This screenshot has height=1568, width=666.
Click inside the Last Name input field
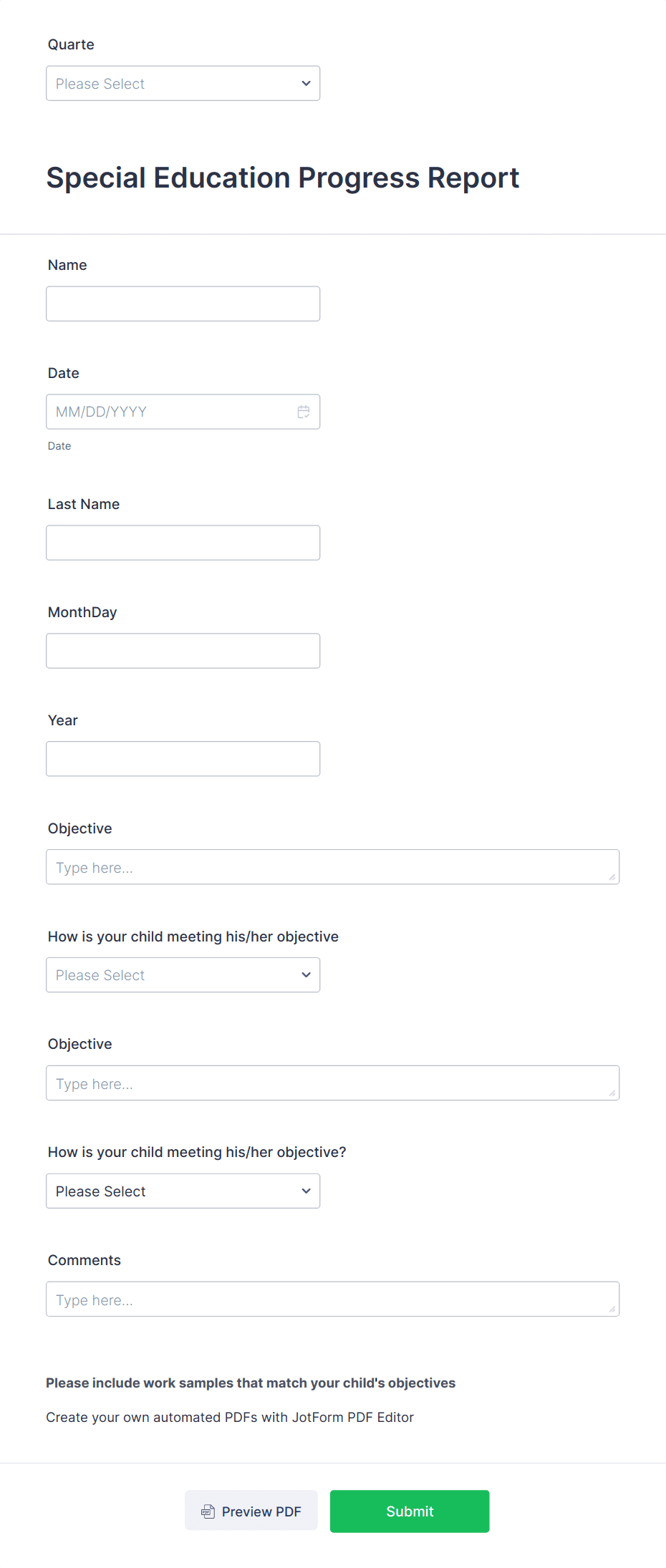[x=183, y=542]
